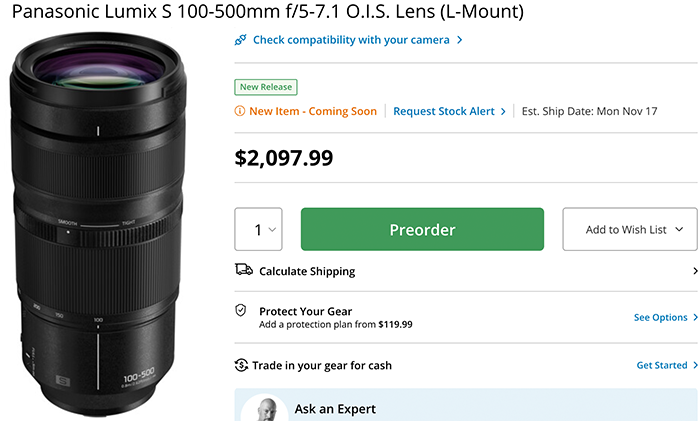Click the orange info icon beside New Item
This screenshot has height=421, width=700.
240,111
